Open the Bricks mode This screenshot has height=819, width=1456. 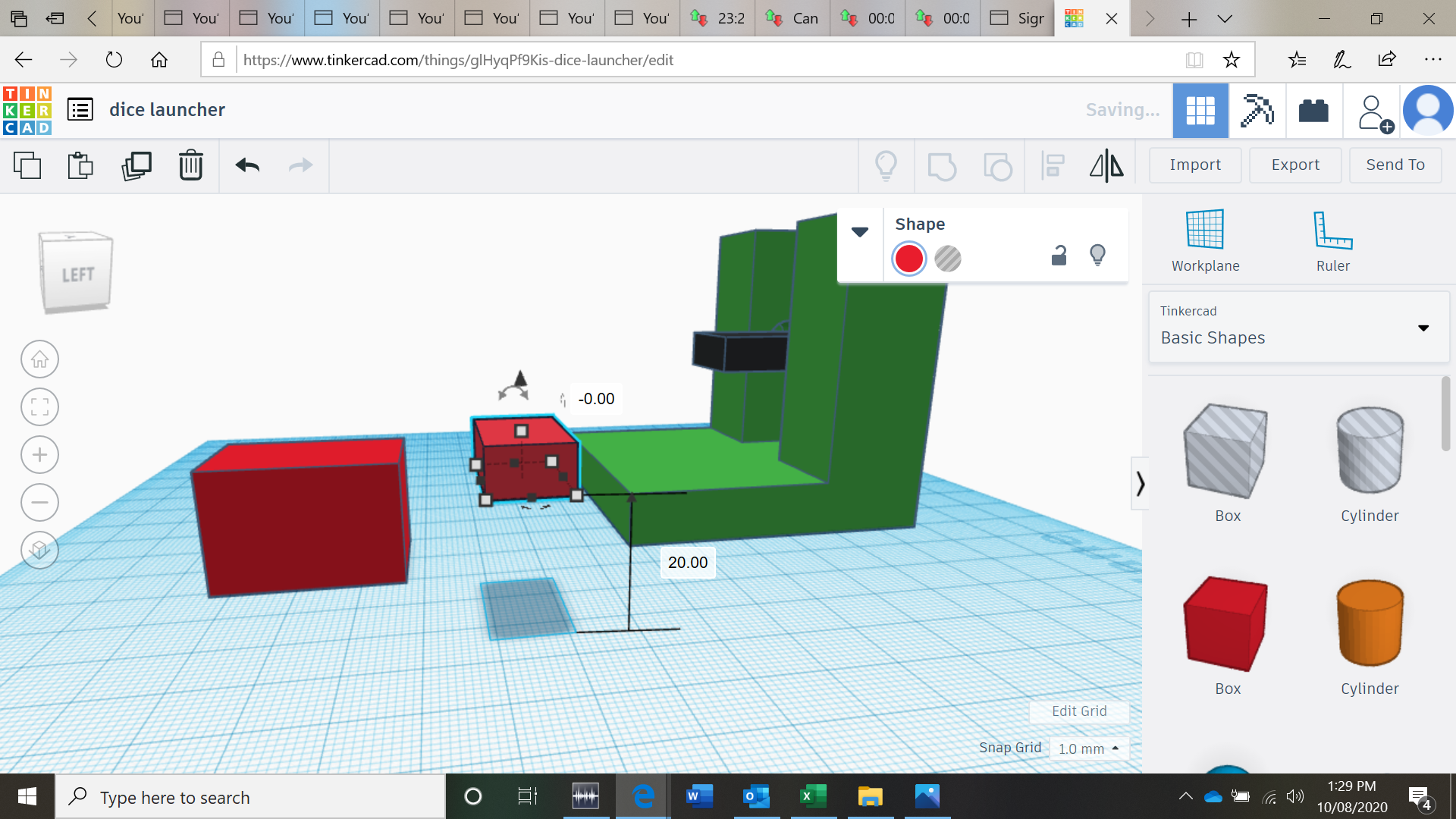click(x=1313, y=111)
